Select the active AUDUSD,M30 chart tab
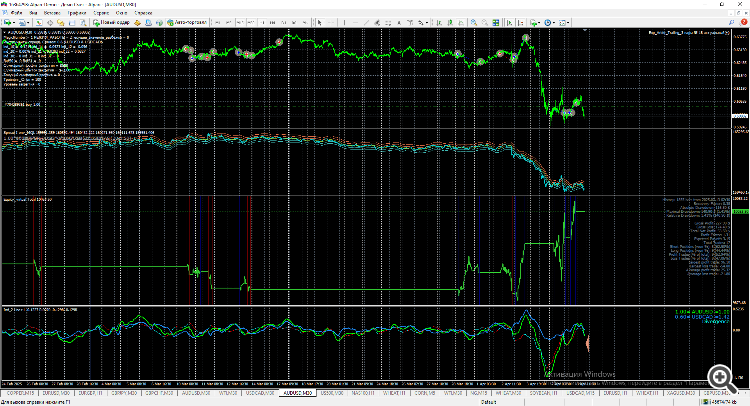The height and width of the screenshot is (406, 750). click(x=298, y=393)
